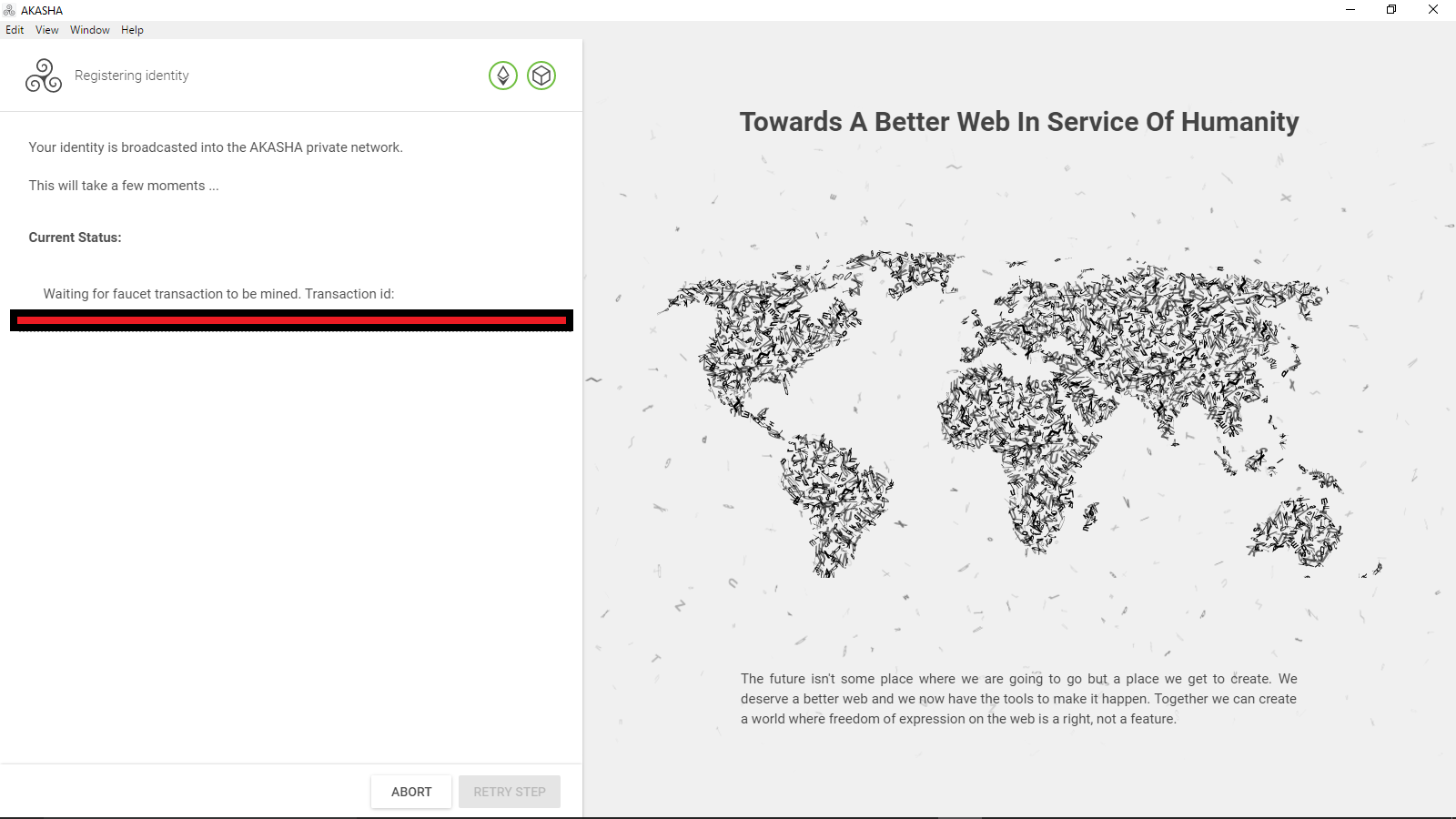Close the AKASHA window
Image resolution: width=1456 pixels, height=819 pixels.
pyautogui.click(x=1433, y=10)
